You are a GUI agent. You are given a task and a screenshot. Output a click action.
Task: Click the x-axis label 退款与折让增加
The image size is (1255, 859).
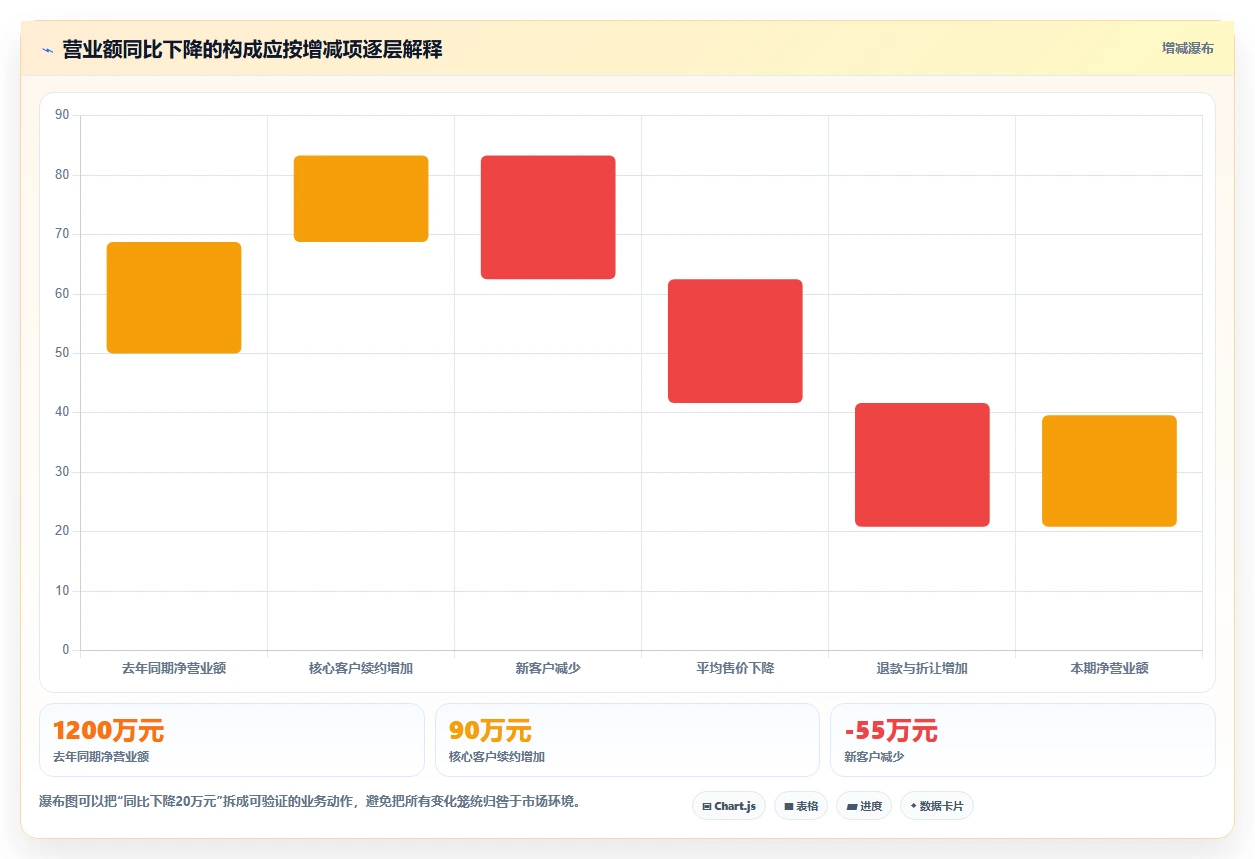point(922,668)
